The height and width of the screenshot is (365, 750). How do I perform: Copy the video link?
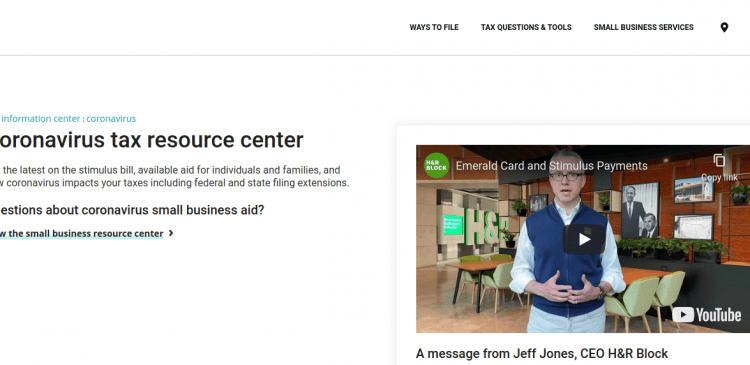(719, 167)
